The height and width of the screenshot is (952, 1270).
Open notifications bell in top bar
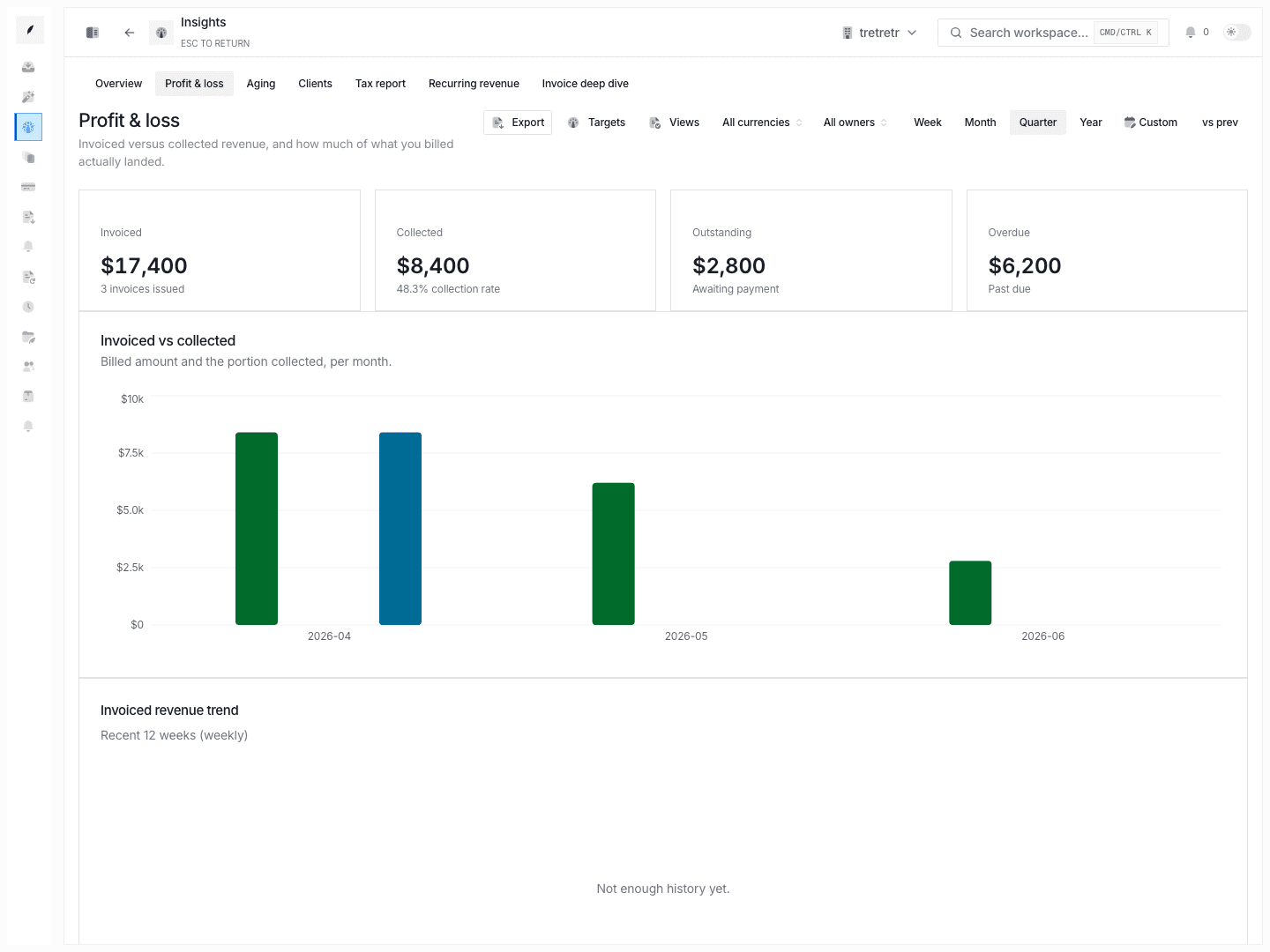tap(1191, 33)
